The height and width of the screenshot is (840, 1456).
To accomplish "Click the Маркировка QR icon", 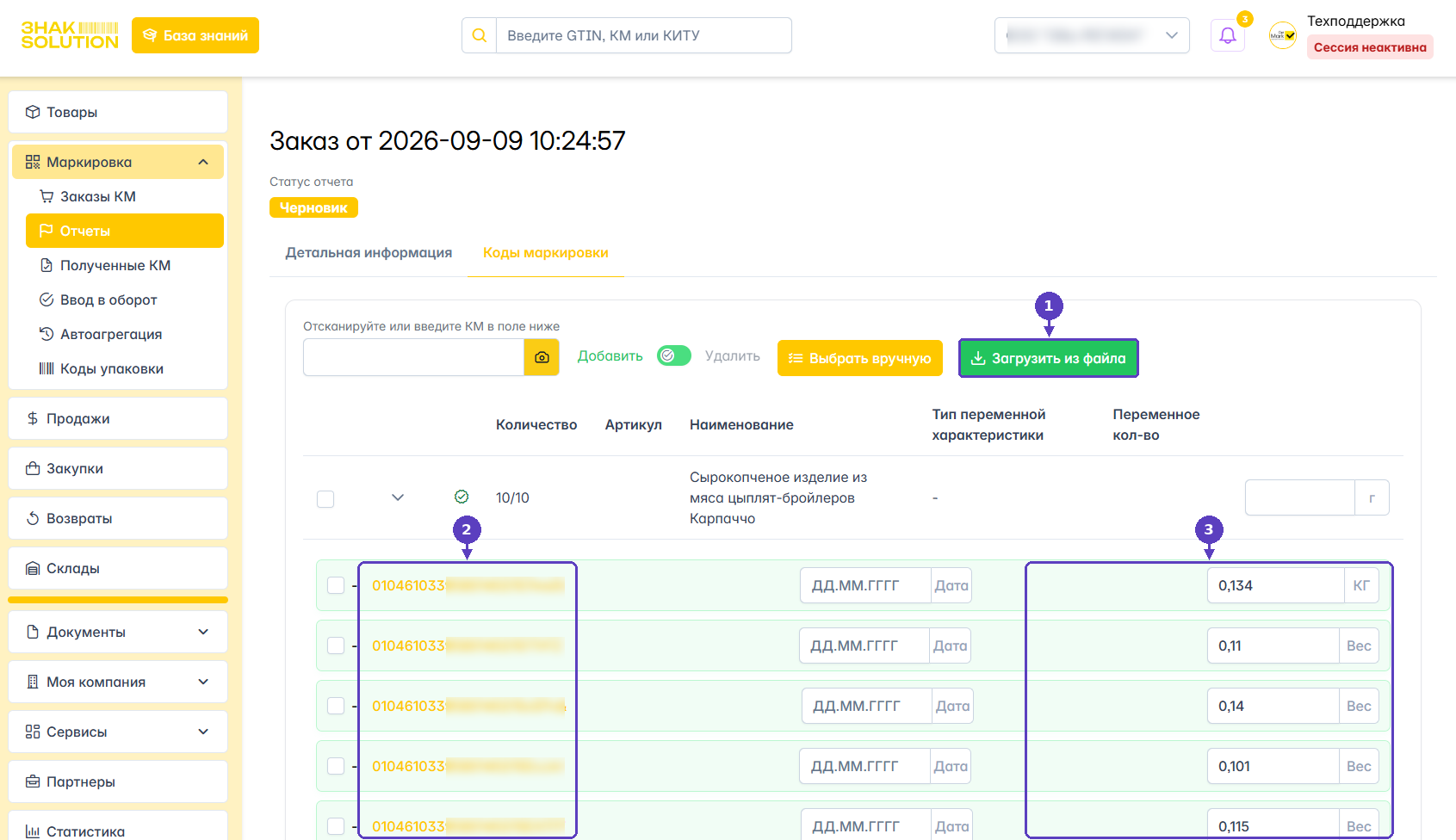I will pyautogui.click(x=33, y=162).
